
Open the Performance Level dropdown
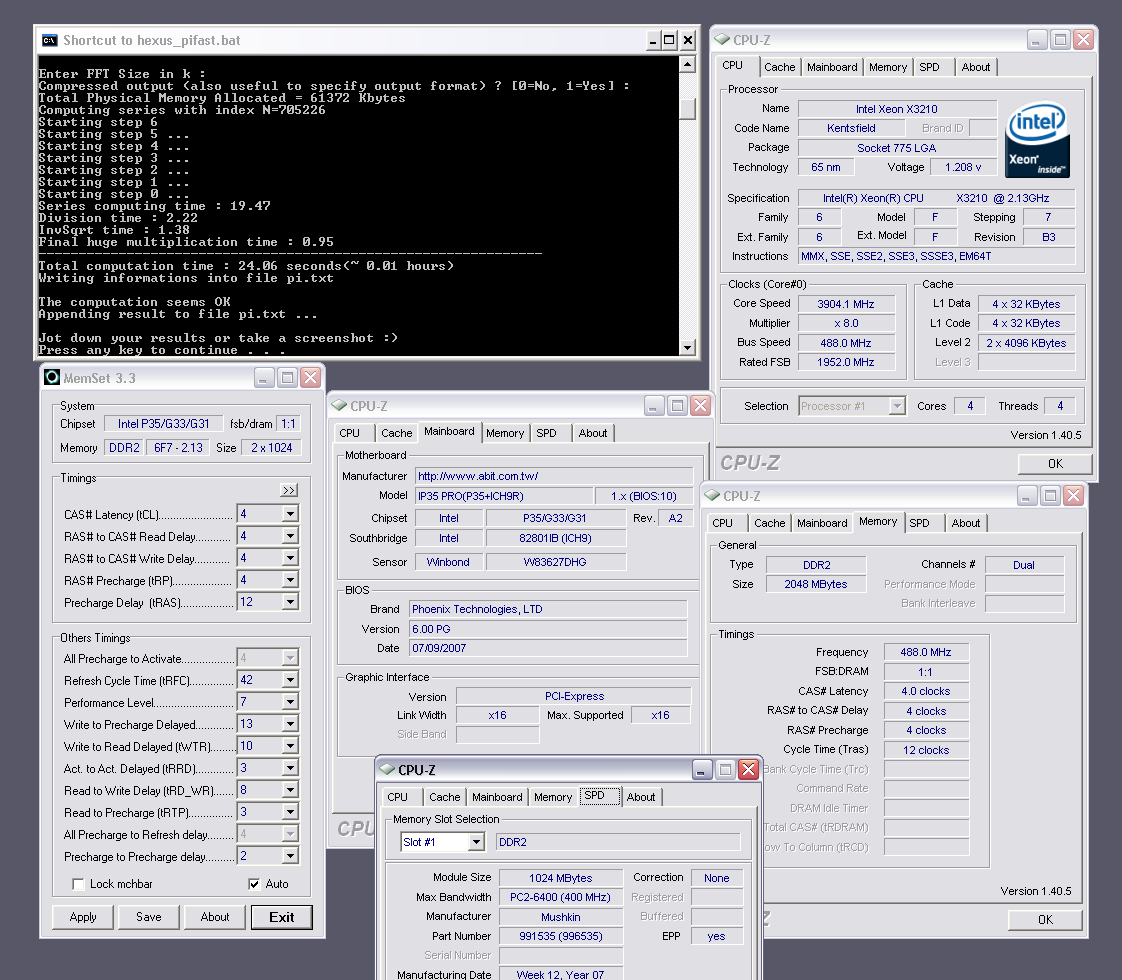click(290, 702)
